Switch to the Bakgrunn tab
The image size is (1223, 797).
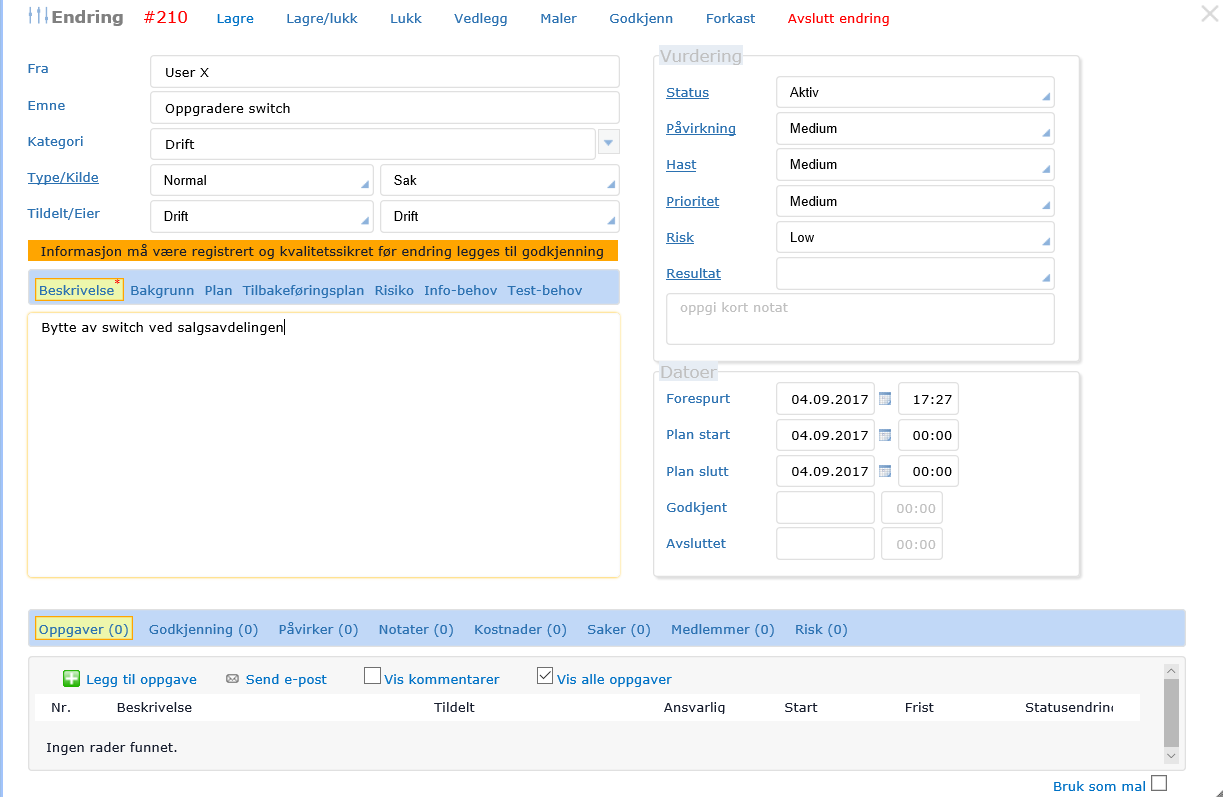click(162, 290)
